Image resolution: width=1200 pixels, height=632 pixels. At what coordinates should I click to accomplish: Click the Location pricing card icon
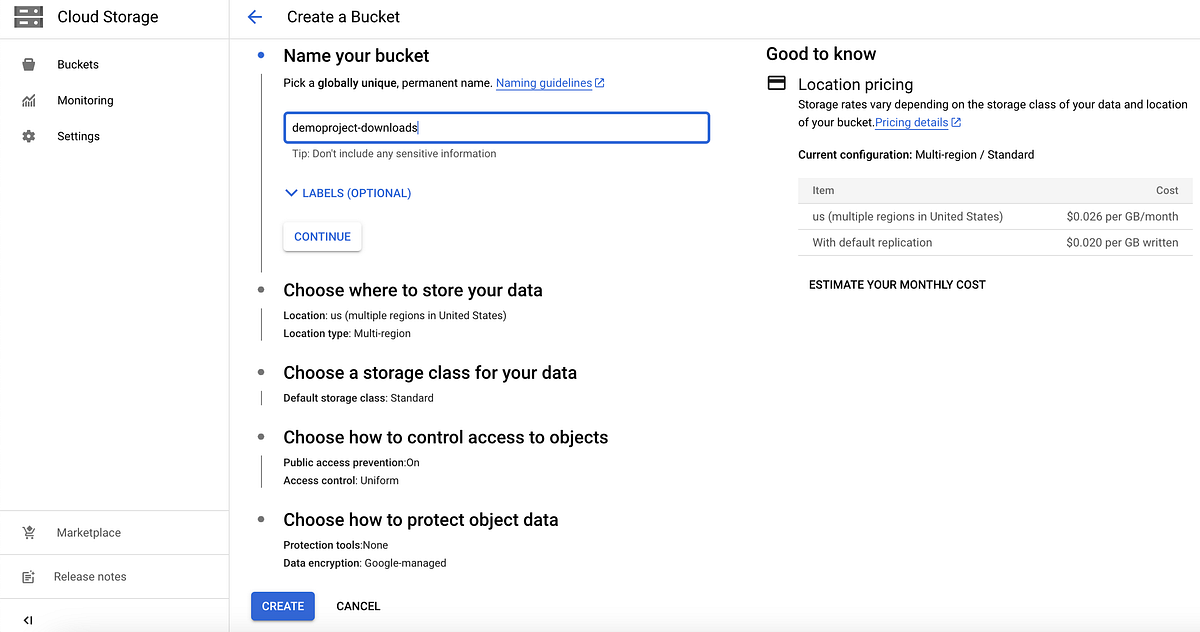pyautogui.click(x=776, y=83)
